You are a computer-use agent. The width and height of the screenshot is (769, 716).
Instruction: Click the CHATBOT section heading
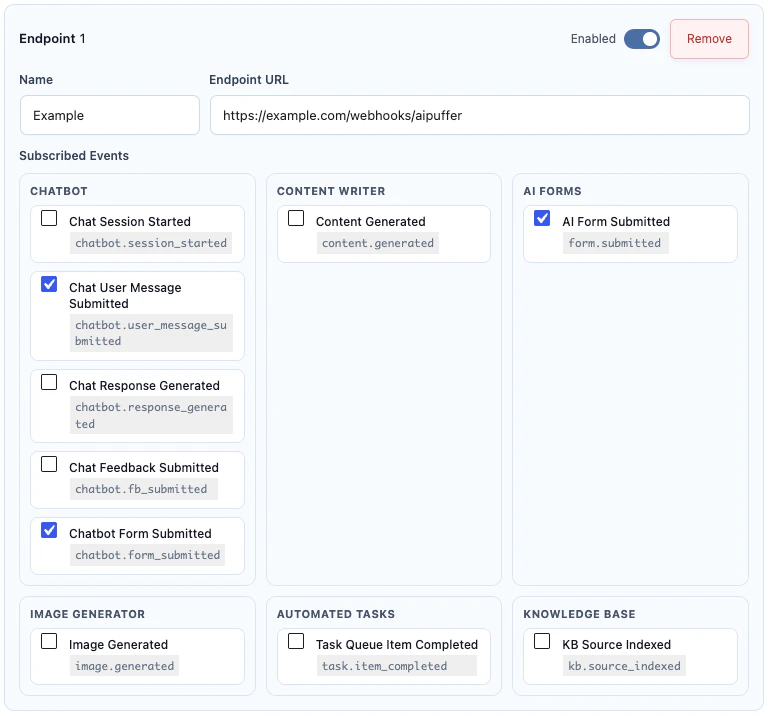click(59, 191)
